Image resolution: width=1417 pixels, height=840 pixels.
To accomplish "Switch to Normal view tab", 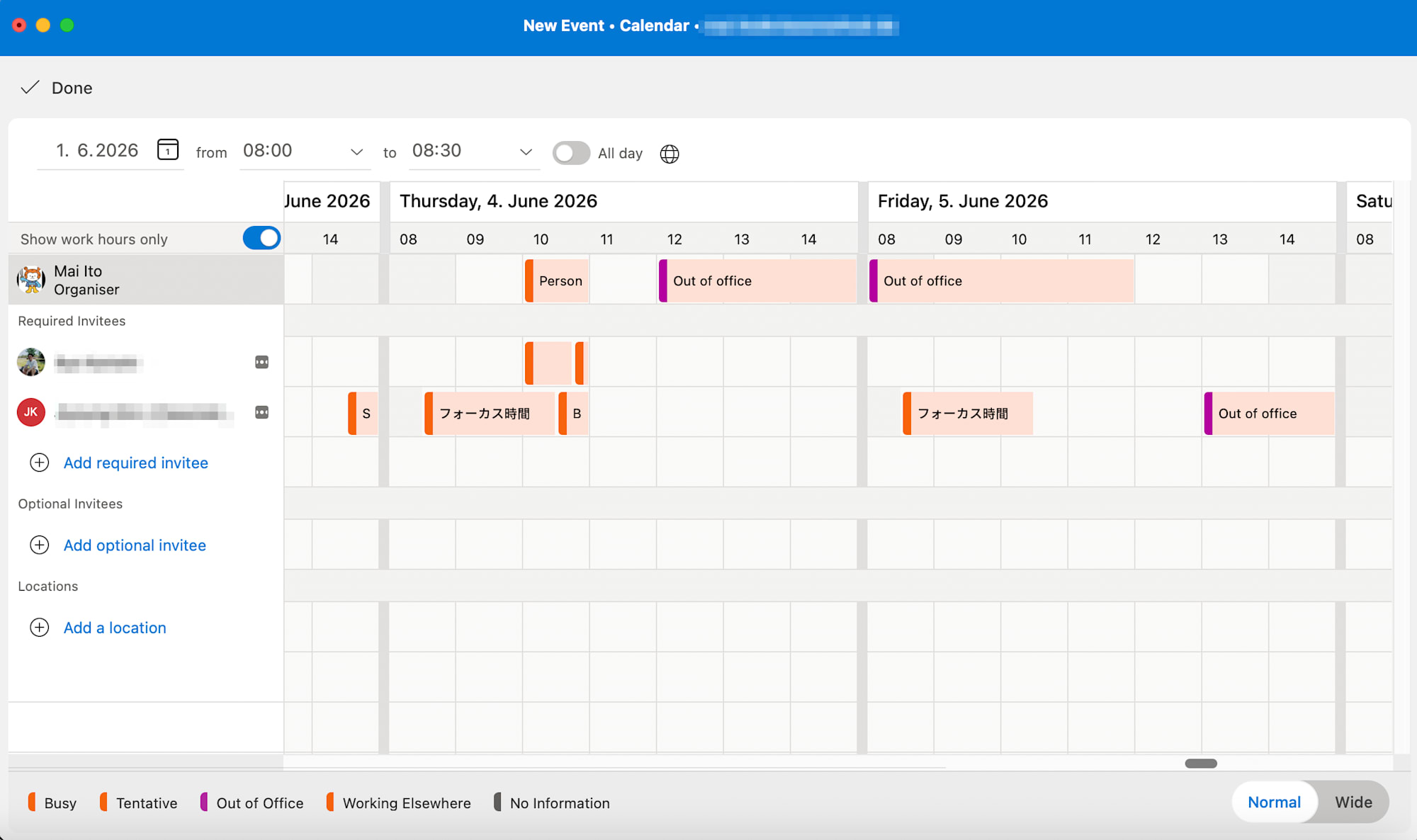I will (1275, 802).
